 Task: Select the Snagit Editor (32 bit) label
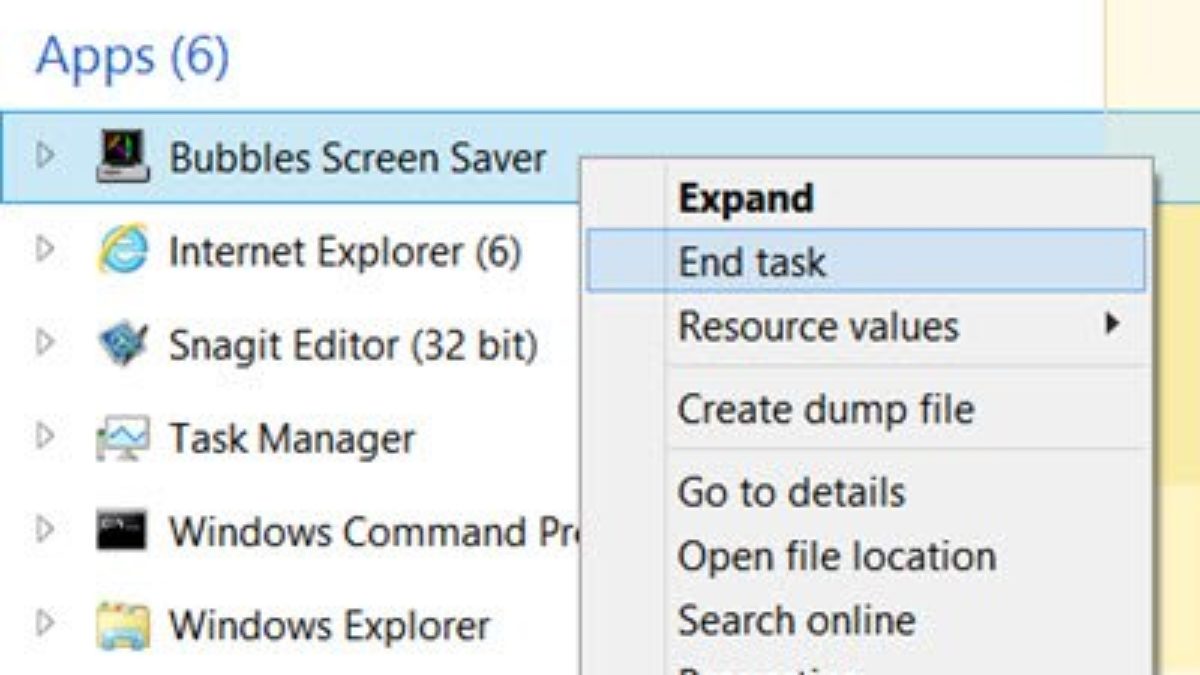[x=353, y=346]
